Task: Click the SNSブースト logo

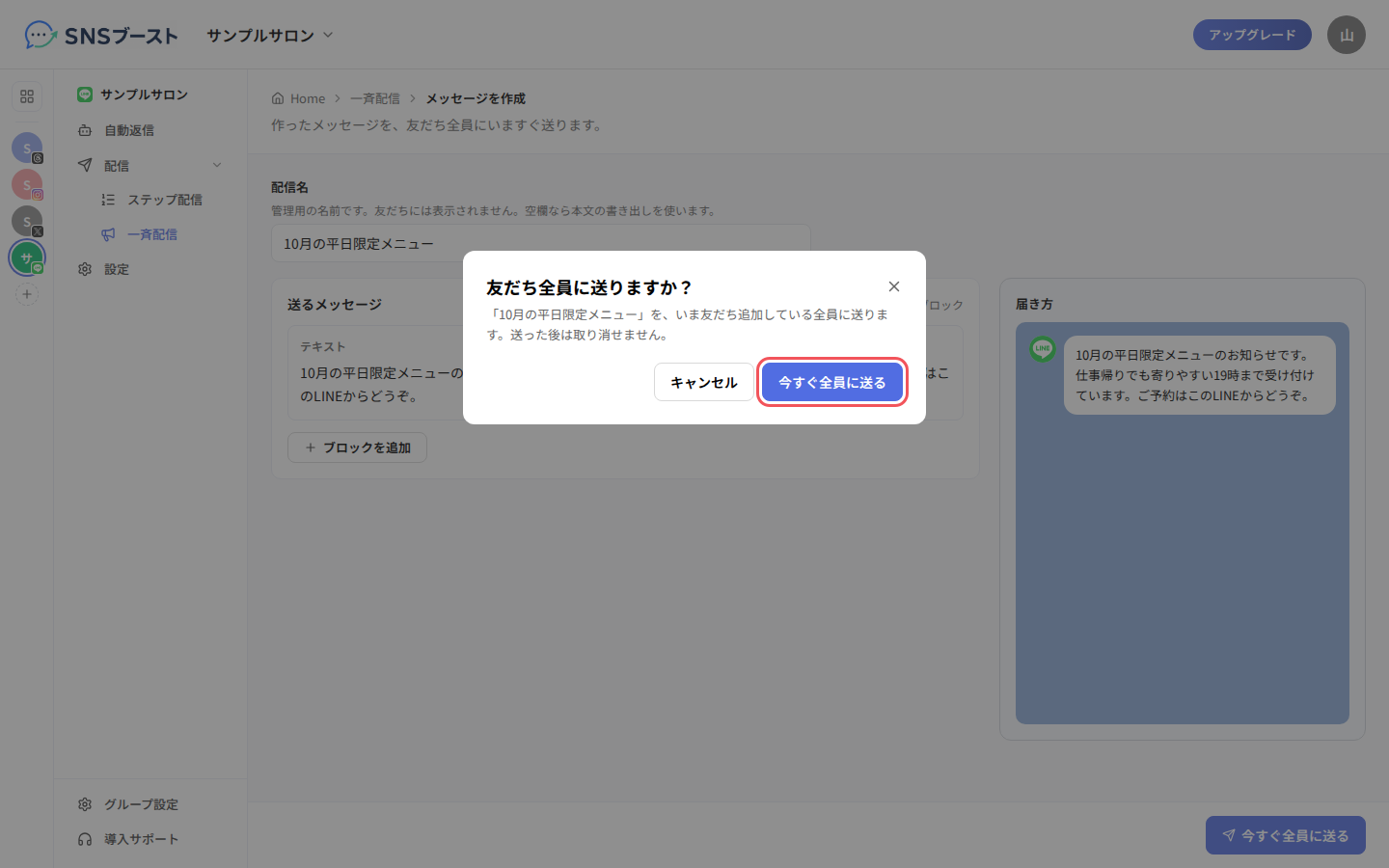Action: coord(101,36)
